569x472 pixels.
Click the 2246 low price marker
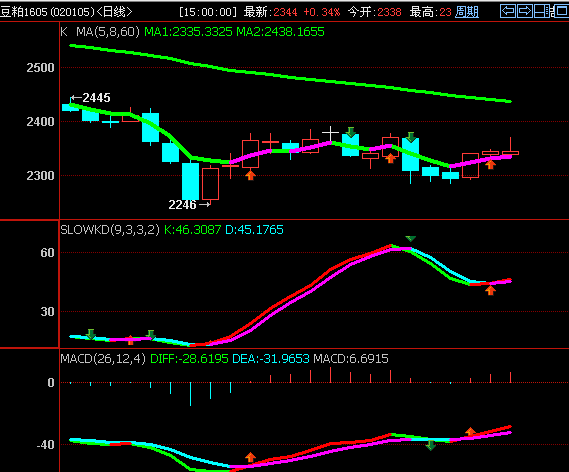tap(189, 205)
